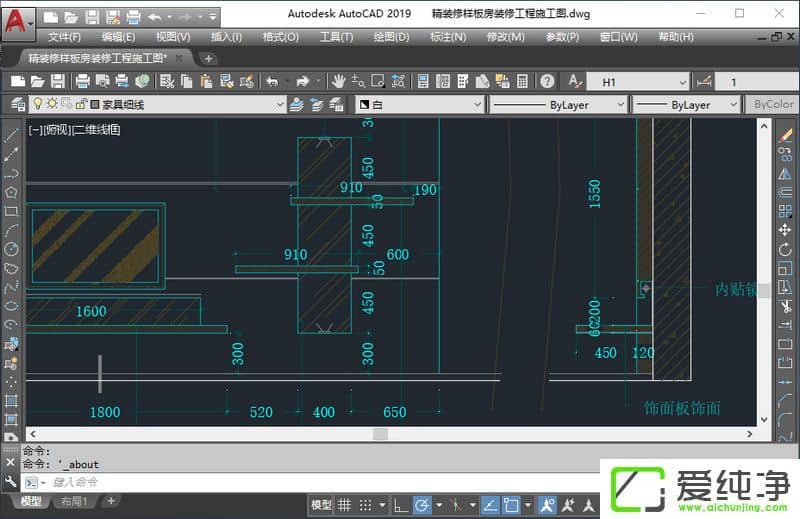This screenshot has height=519, width=800.
Task: Toggle the drawing grid display in status bar
Action: click(x=345, y=505)
